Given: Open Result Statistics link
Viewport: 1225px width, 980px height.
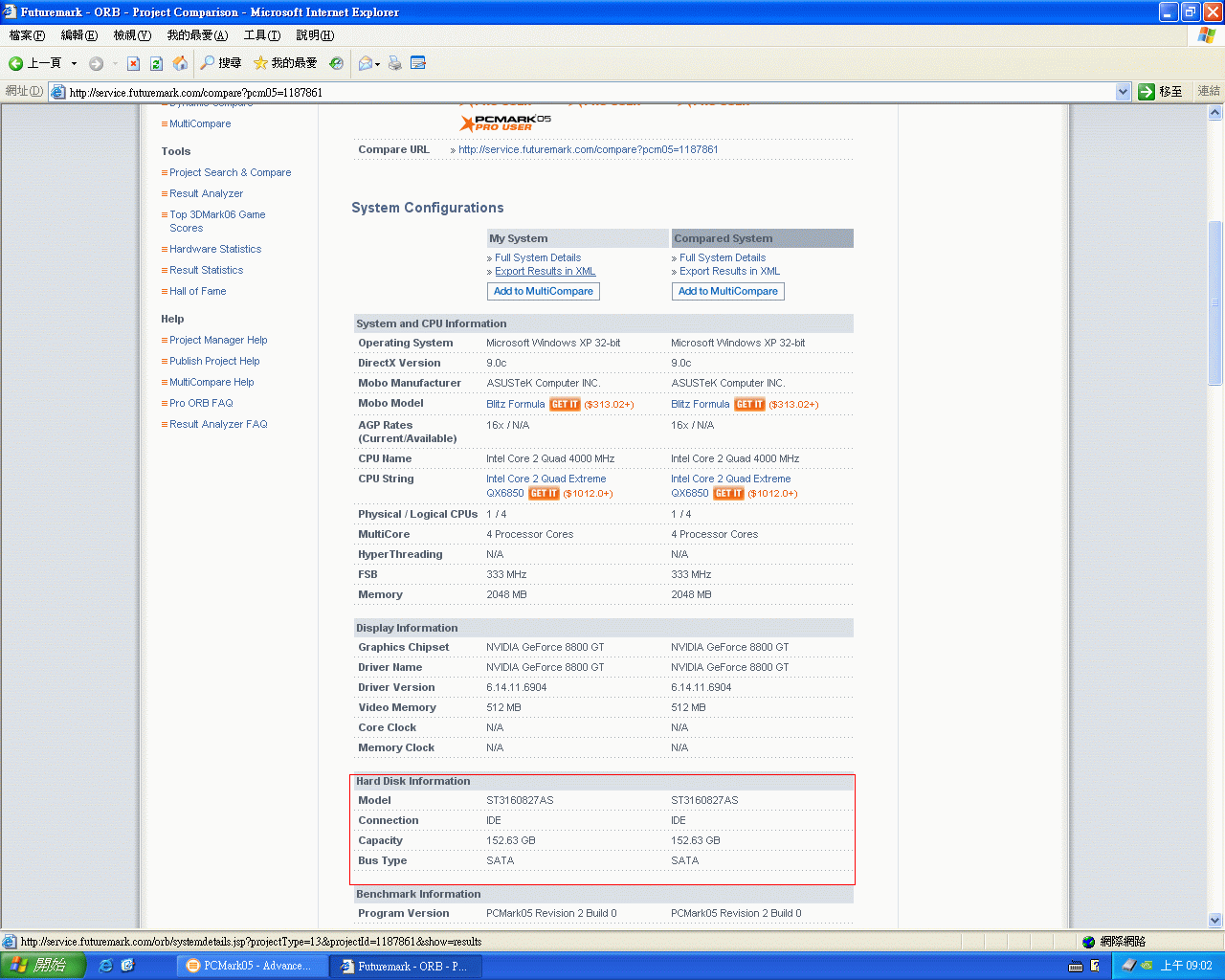Looking at the screenshot, I should [x=206, y=270].
